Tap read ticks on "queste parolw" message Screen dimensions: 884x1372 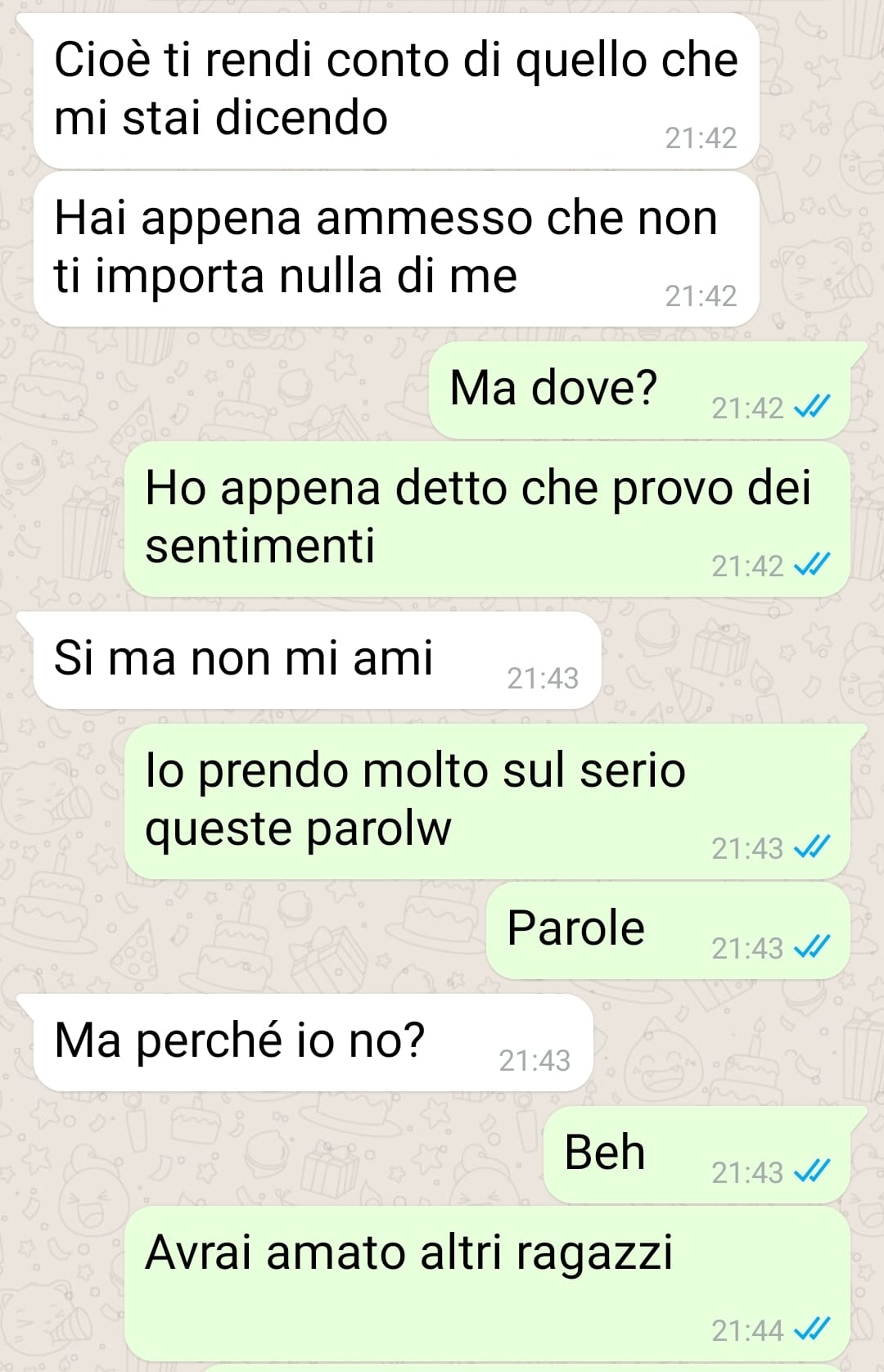tap(812, 846)
